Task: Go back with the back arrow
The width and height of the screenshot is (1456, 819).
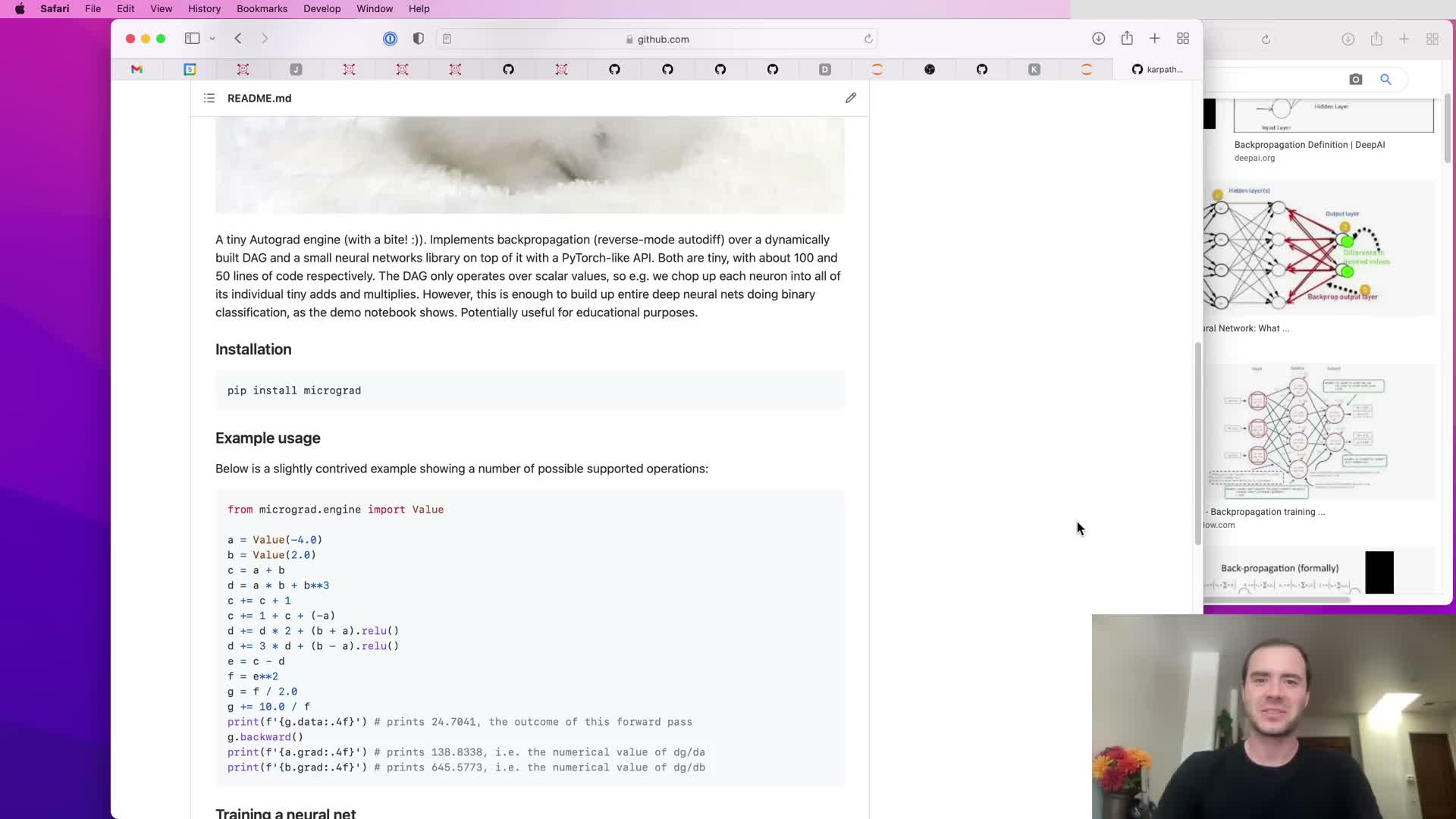Action: (238, 39)
